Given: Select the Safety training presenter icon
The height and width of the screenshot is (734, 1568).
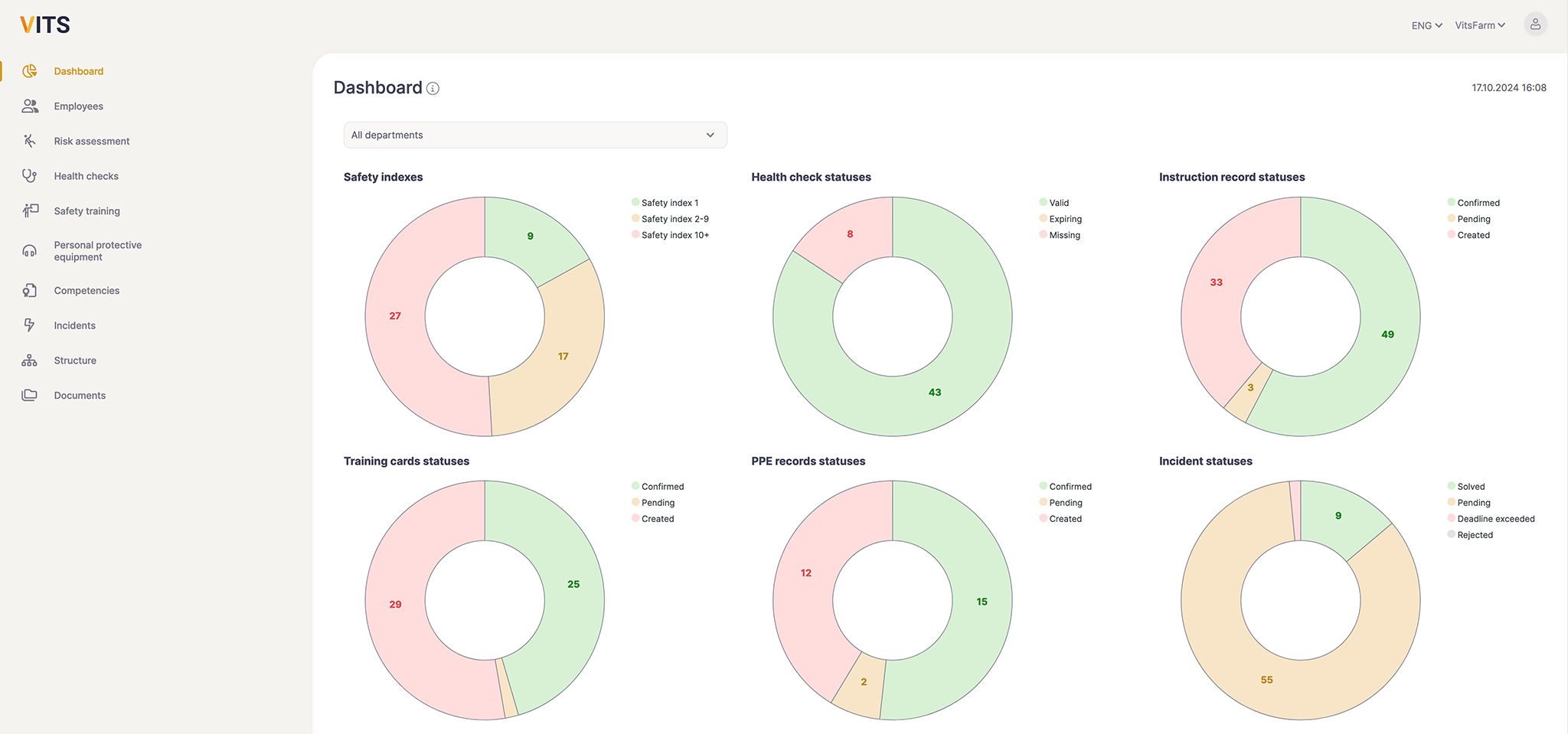Looking at the screenshot, I should (x=30, y=210).
